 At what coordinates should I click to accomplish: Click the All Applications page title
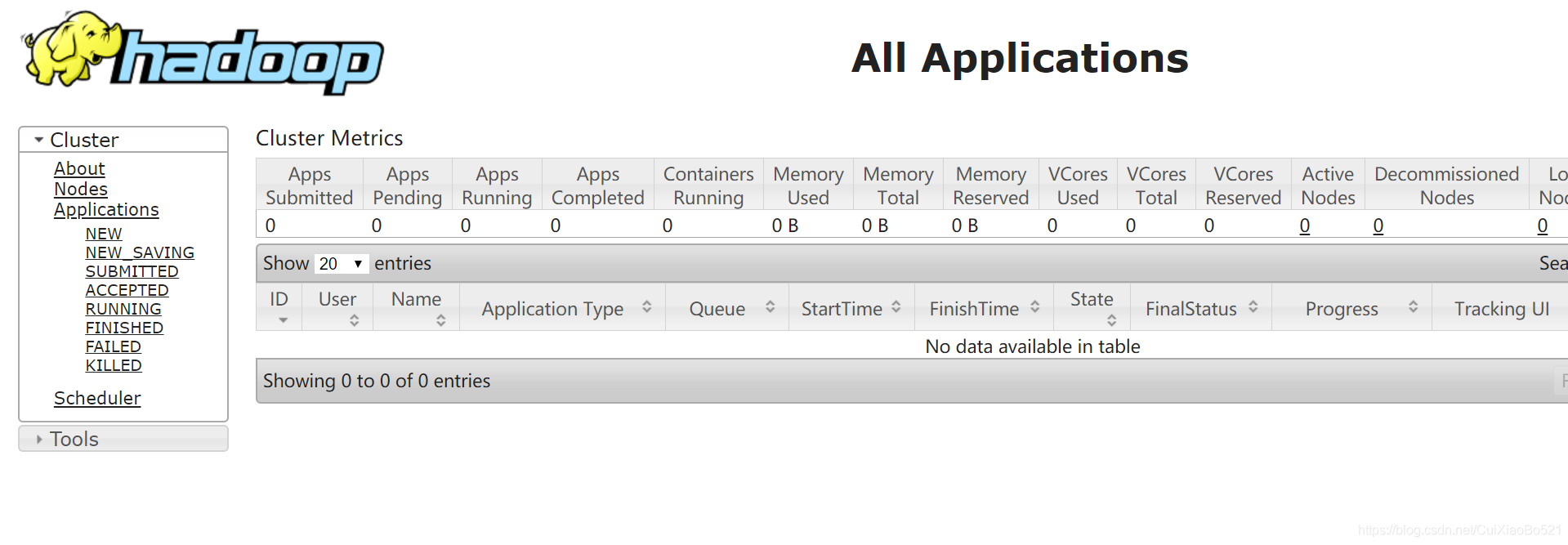(1020, 58)
